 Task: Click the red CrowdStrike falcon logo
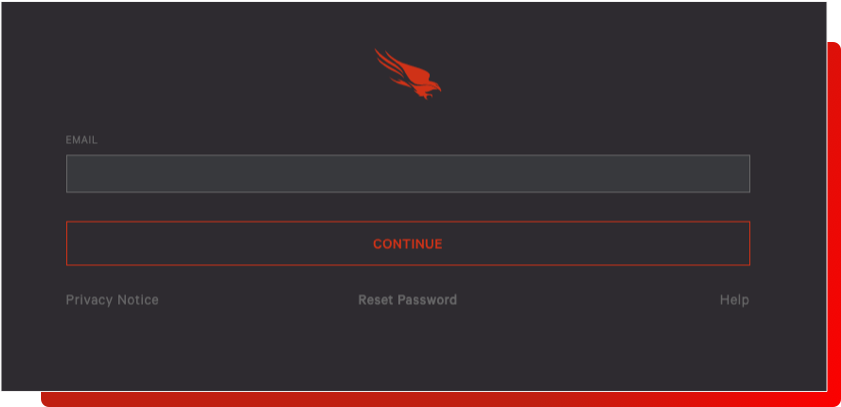[x=408, y=74]
